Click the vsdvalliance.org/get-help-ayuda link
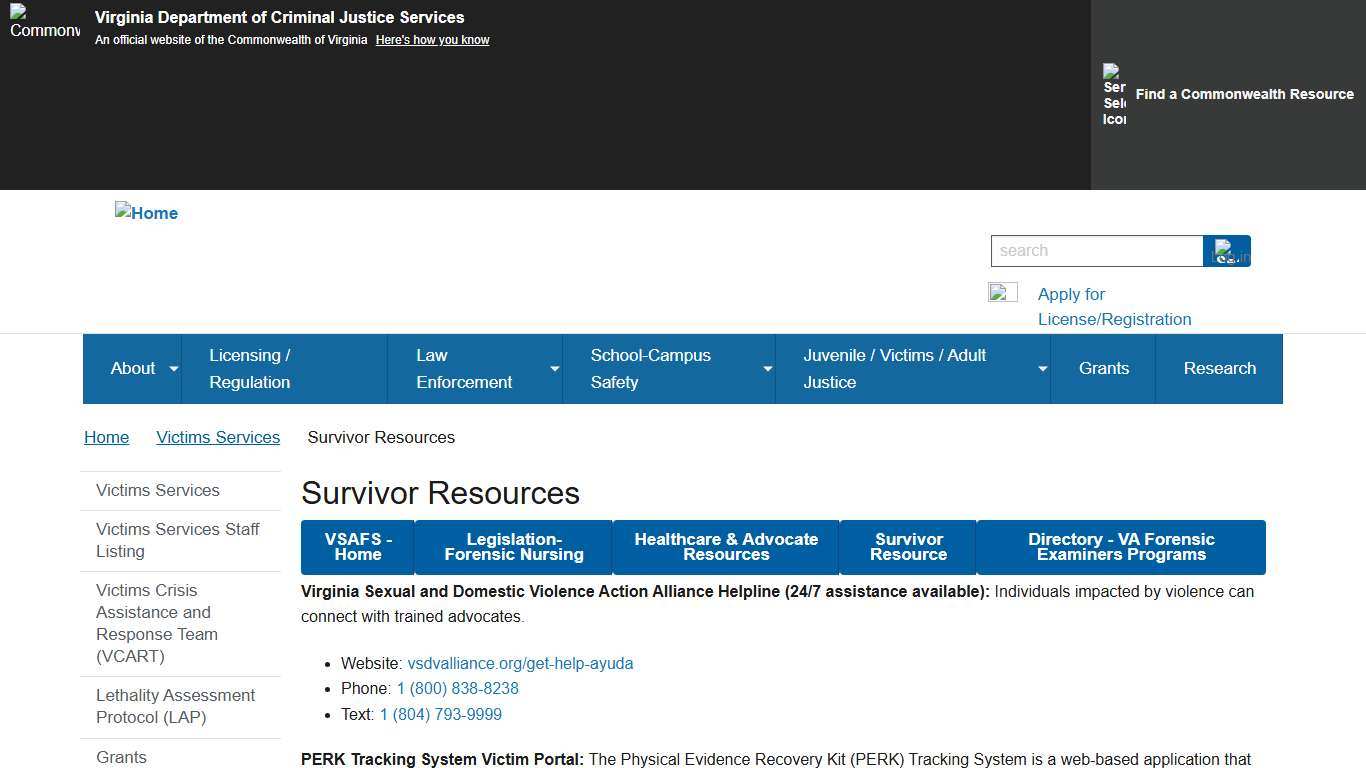The height and width of the screenshot is (768, 1366). pos(520,663)
